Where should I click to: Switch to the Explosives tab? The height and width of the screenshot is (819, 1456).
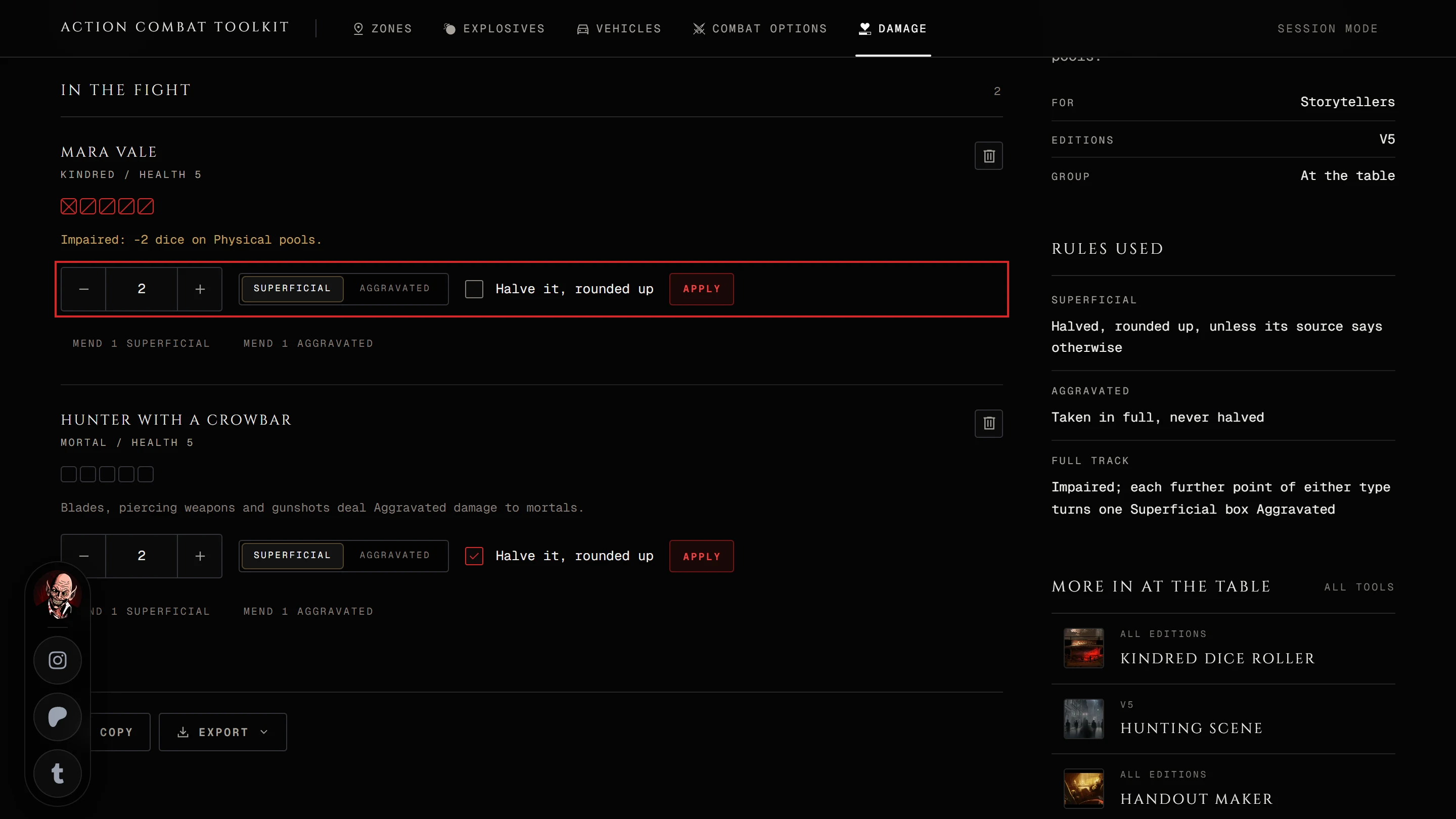(x=494, y=28)
